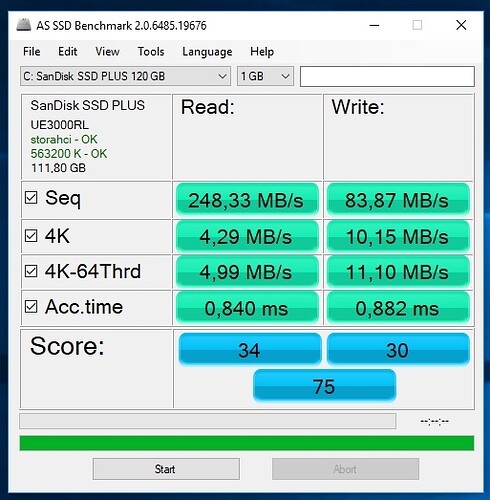Uncheck the Seq test checkbox
Screen dimensions: 490x500
31,198
